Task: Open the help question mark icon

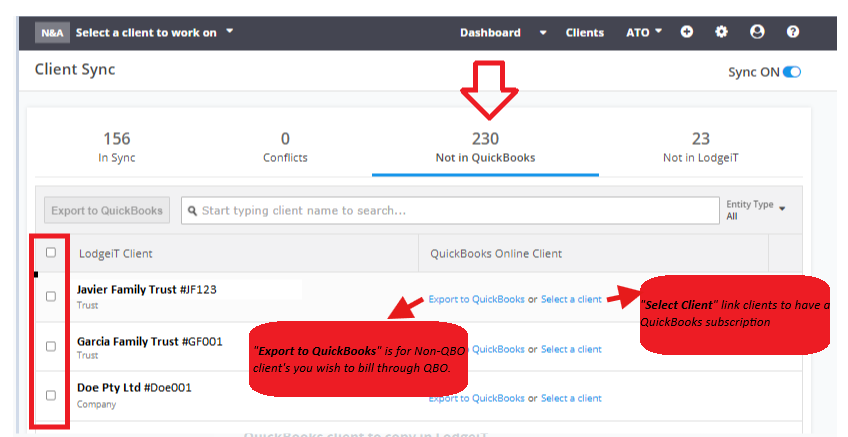Action: pyautogui.click(x=793, y=32)
